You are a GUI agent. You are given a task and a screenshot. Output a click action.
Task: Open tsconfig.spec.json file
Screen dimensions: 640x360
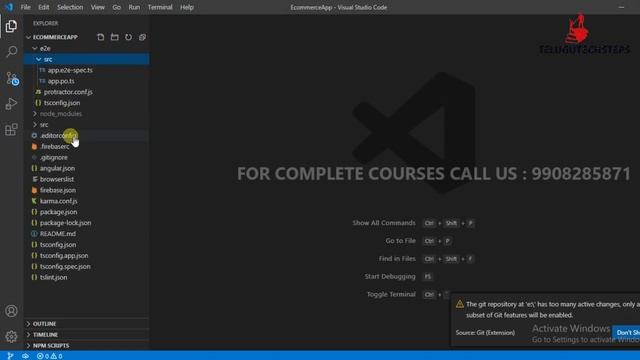point(87,267)
